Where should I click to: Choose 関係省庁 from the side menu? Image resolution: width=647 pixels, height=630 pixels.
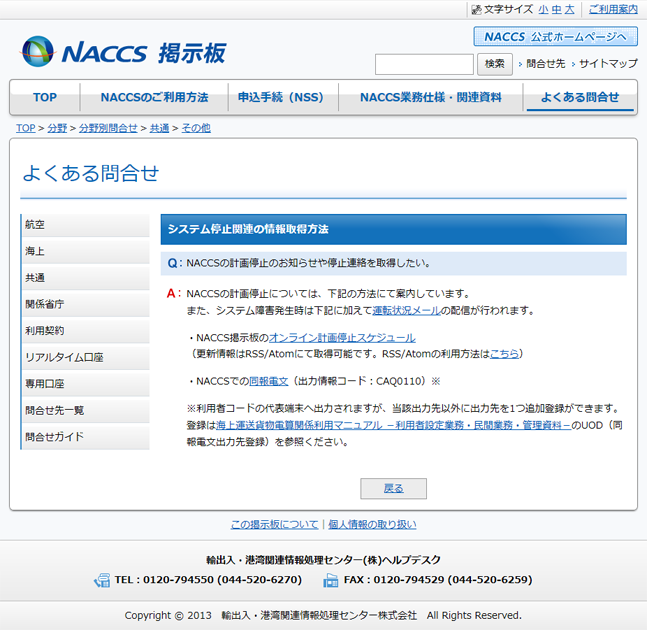coord(85,304)
